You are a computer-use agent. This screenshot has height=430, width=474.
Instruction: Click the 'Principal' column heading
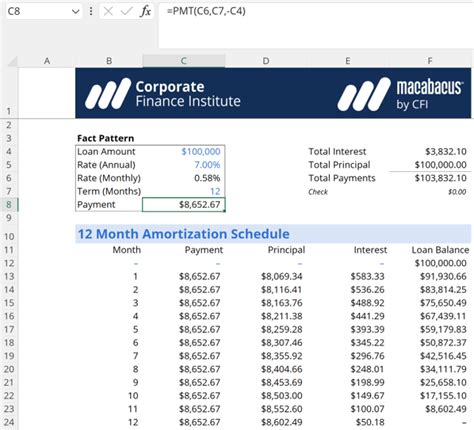point(286,250)
